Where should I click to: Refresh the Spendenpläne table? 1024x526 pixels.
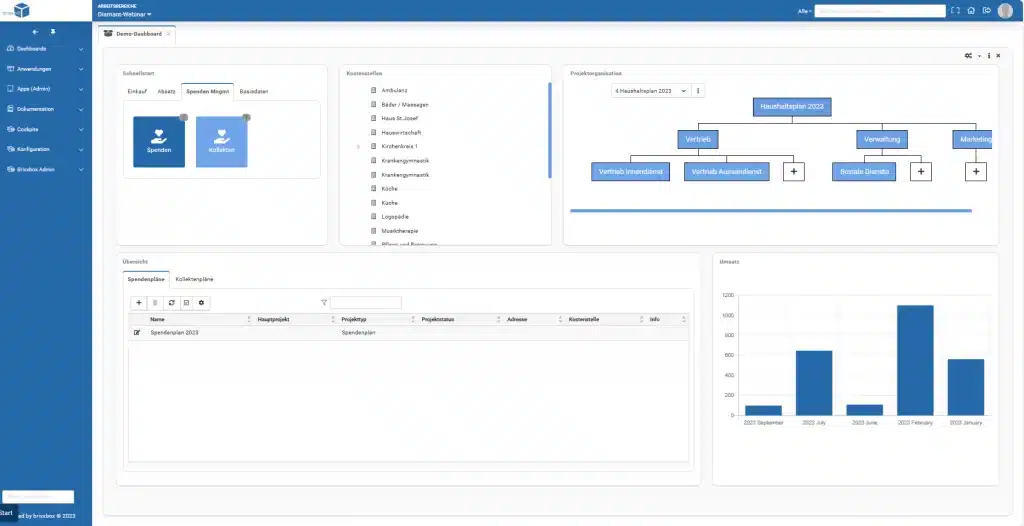(x=171, y=303)
